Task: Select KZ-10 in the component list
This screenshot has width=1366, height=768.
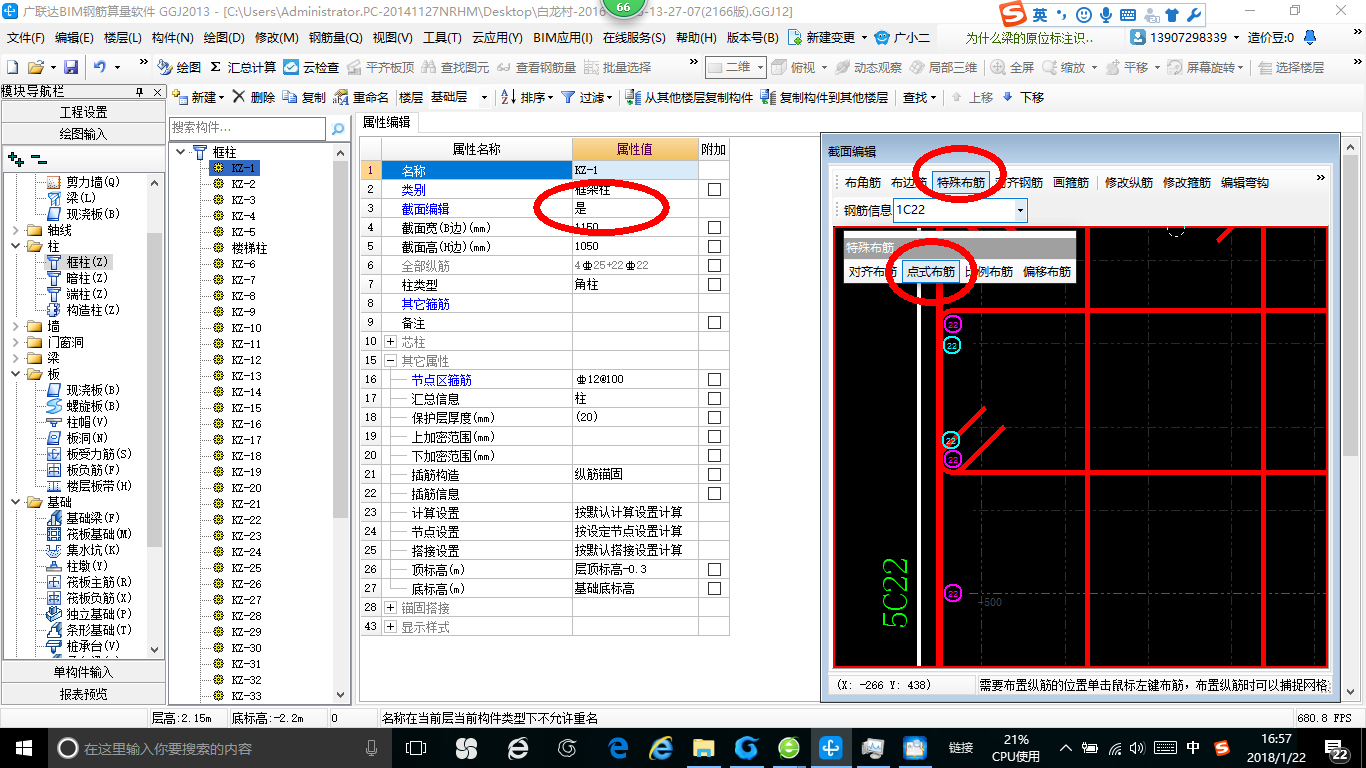Action: (x=246, y=328)
